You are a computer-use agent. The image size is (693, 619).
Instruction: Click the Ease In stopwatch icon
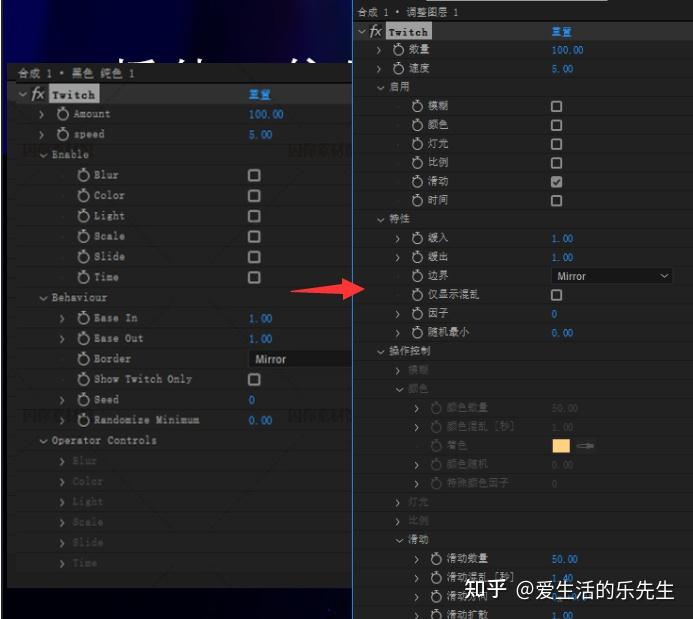[x=83, y=318]
